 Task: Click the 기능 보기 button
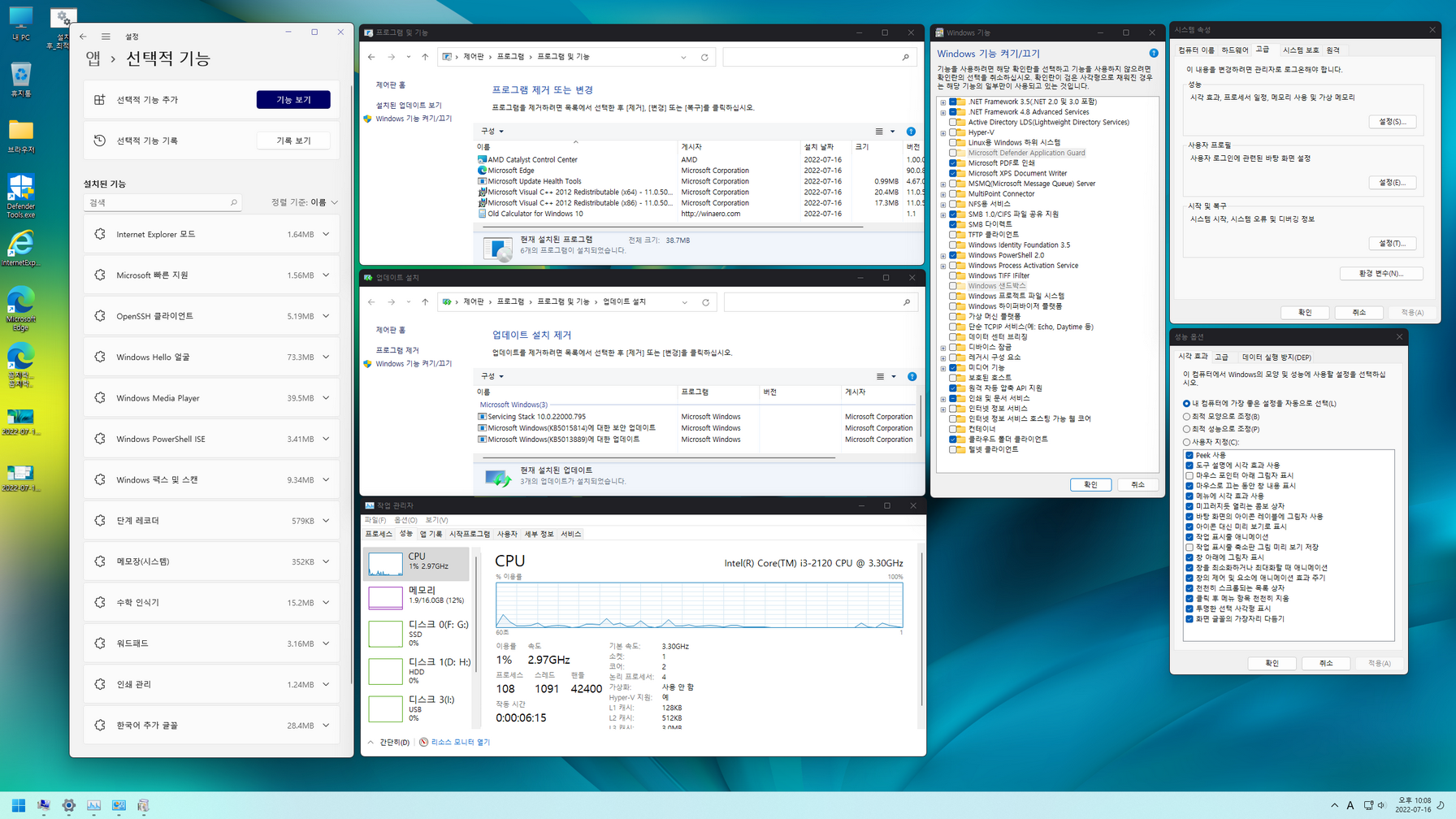coord(293,100)
